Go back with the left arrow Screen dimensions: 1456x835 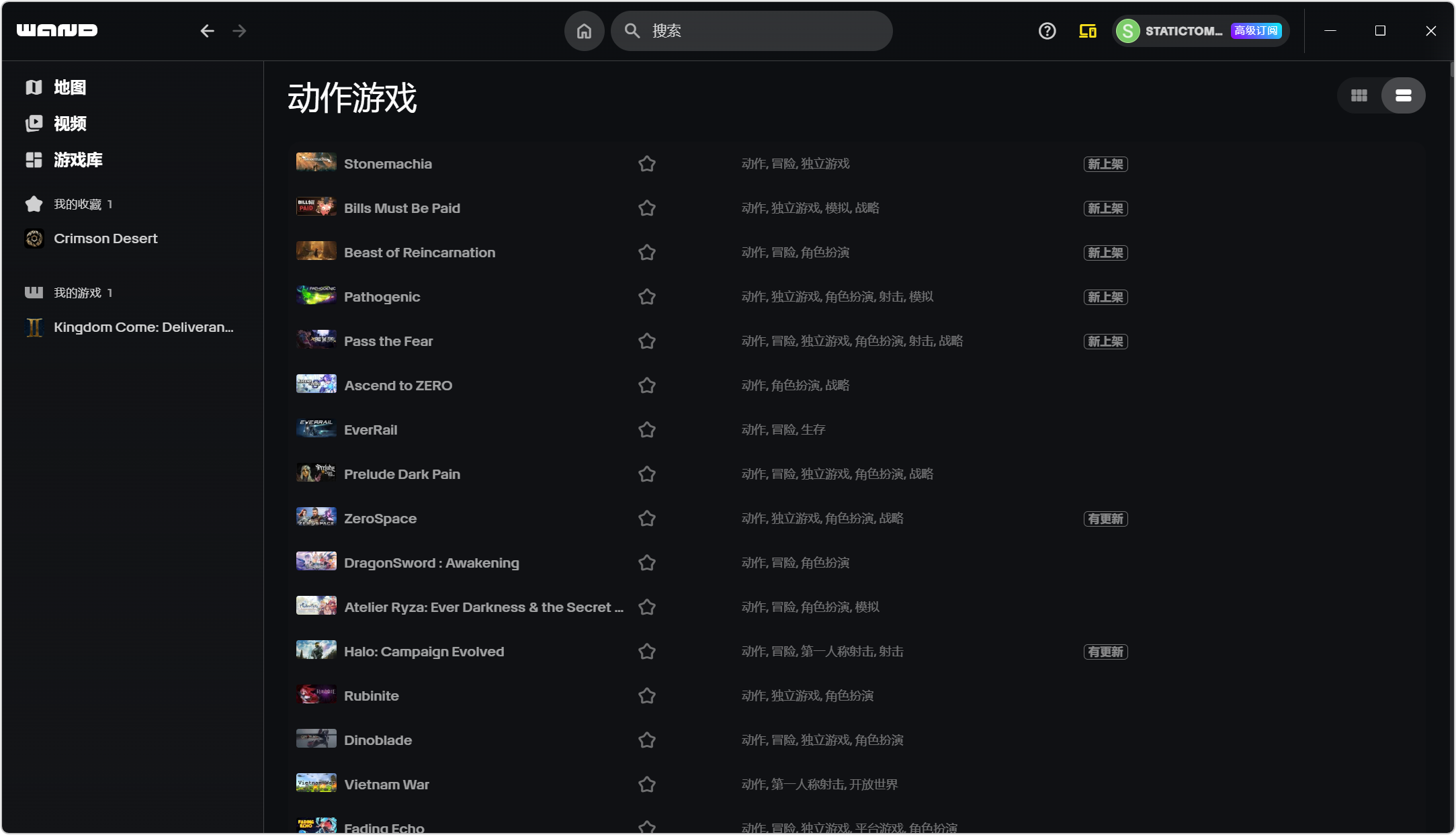click(207, 31)
